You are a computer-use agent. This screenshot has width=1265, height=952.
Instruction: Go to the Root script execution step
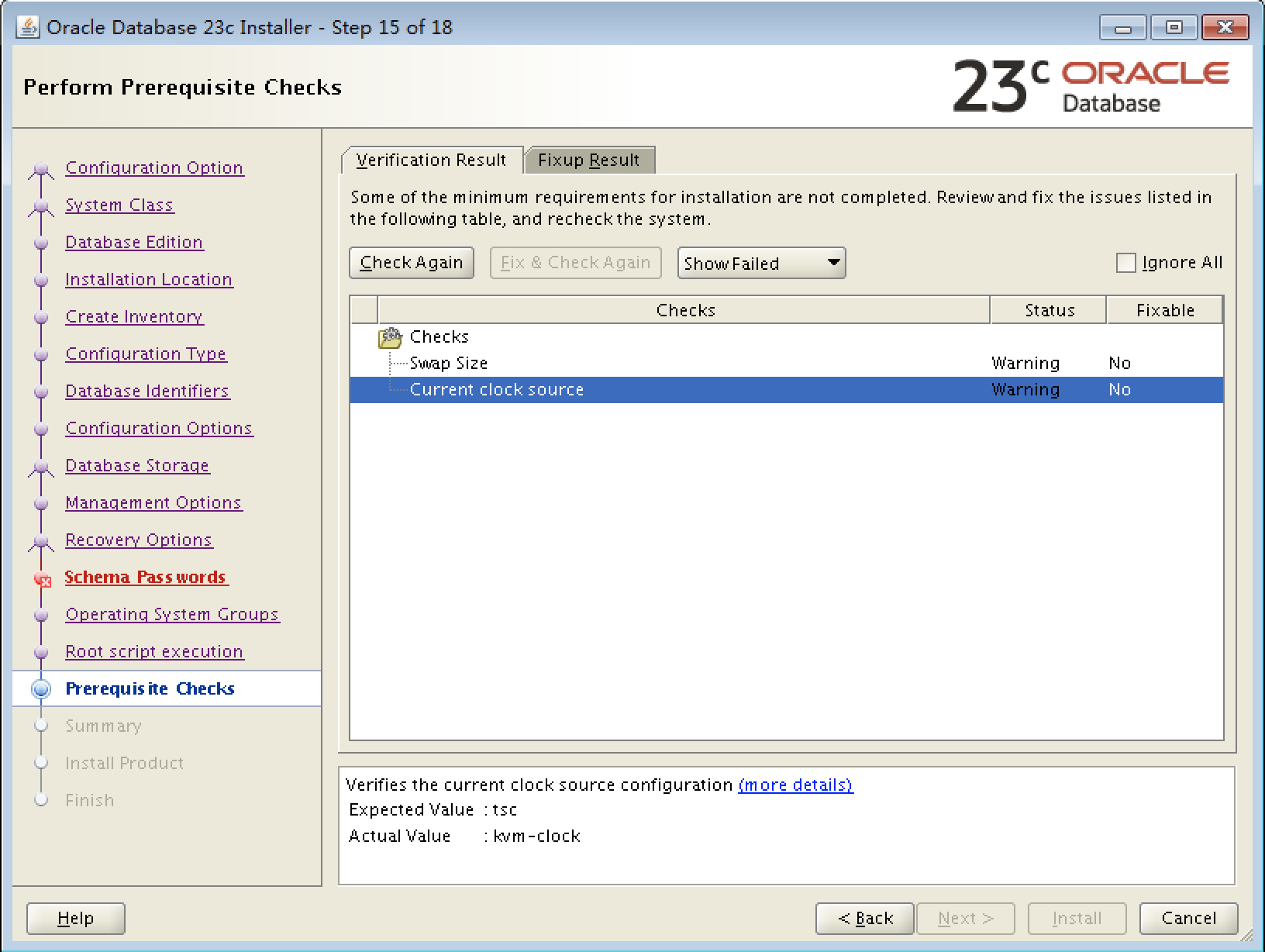154,652
